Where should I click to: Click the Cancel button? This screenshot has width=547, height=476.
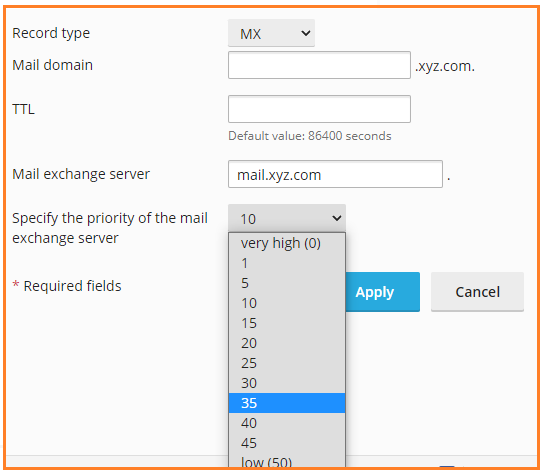point(477,292)
